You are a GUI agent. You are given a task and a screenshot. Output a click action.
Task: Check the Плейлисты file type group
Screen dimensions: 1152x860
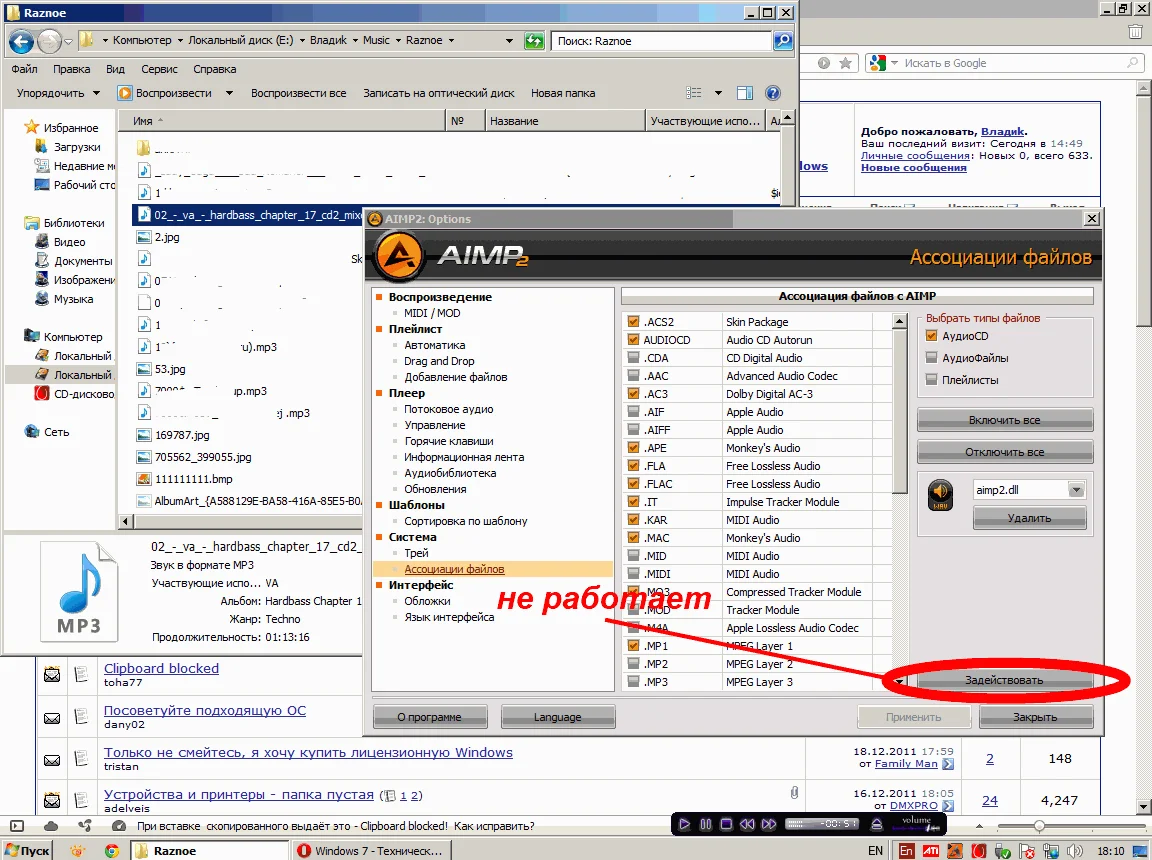click(x=932, y=380)
